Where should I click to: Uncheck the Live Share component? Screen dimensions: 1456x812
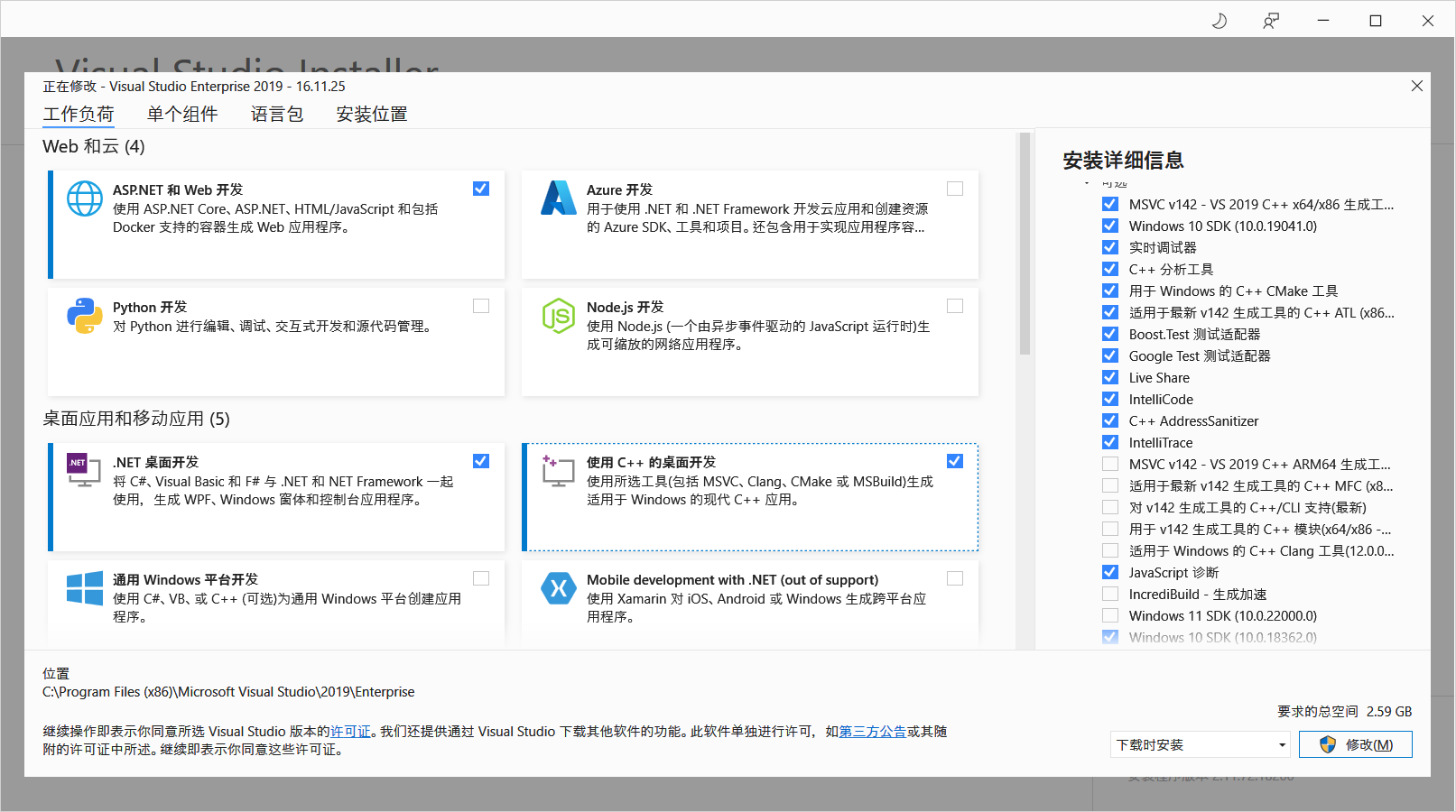click(1110, 377)
